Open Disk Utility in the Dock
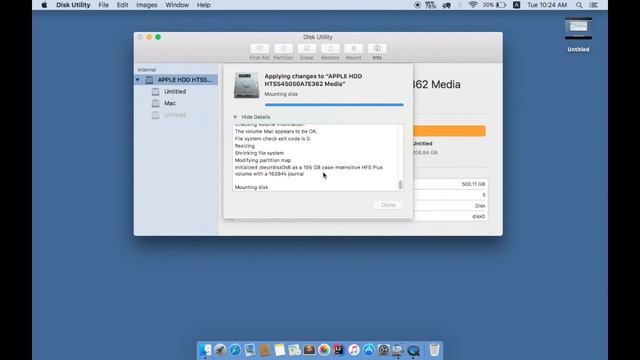The width and height of the screenshot is (640, 360). (x=398, y=350)
